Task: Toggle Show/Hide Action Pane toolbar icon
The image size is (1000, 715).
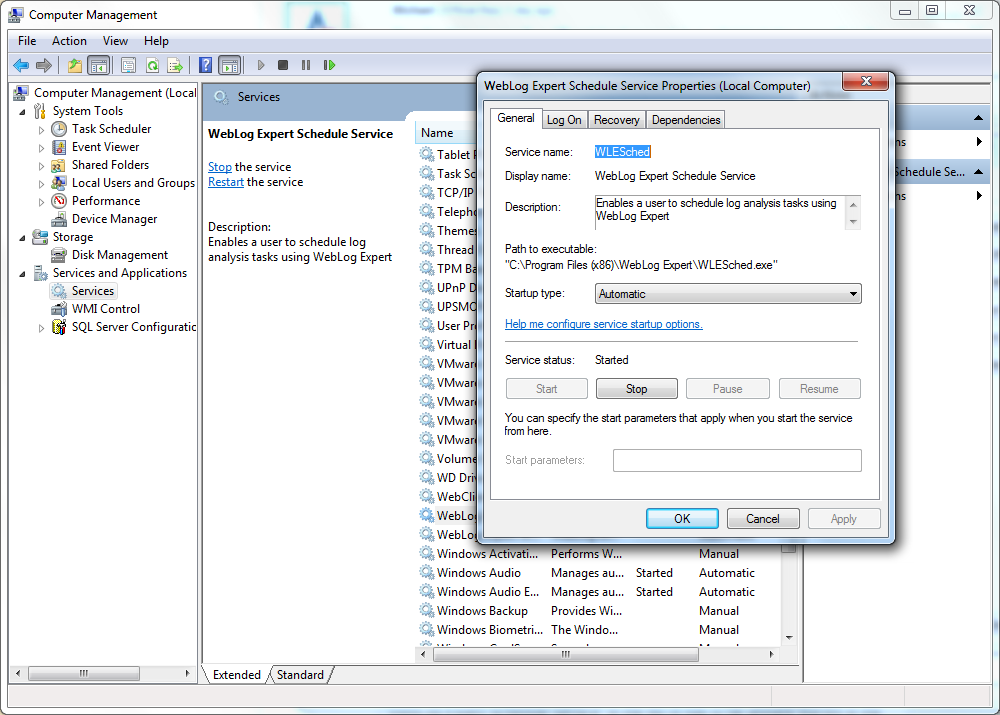Action: pyautogui.click(x=230, y=65)
